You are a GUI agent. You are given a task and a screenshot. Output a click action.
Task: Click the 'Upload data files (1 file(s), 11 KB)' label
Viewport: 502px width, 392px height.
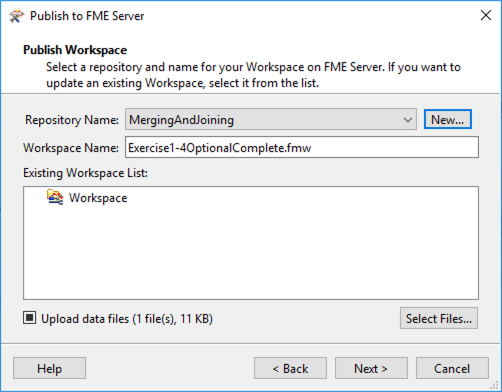pyautogui.click(x=127, y=319)
